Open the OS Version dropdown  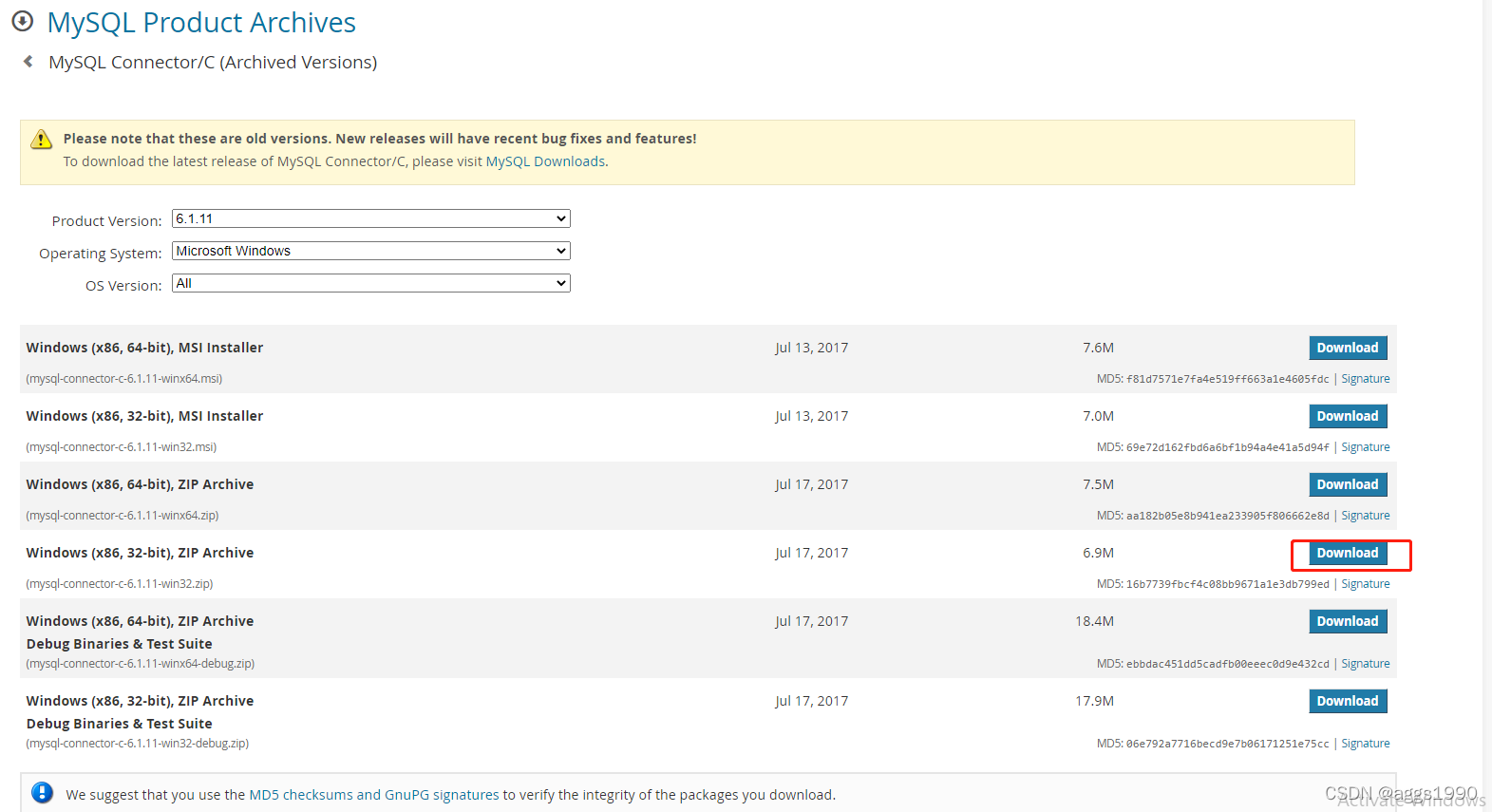[371, 283]
